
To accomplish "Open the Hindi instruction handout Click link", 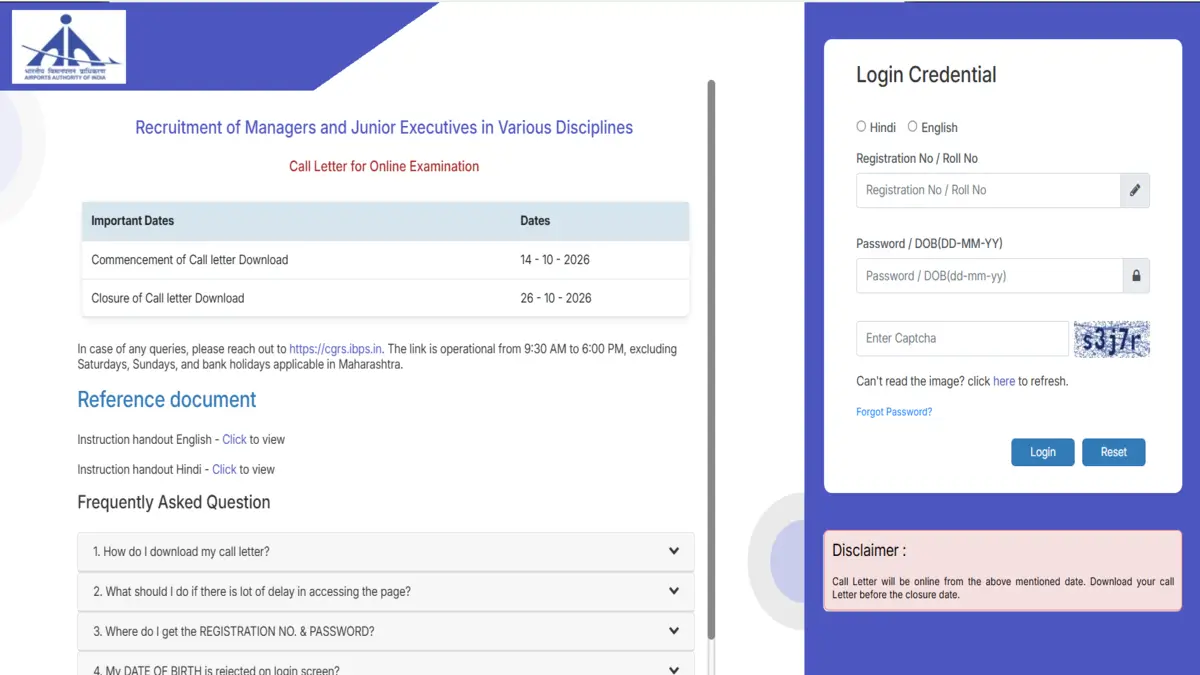I will tap(224, 469).
